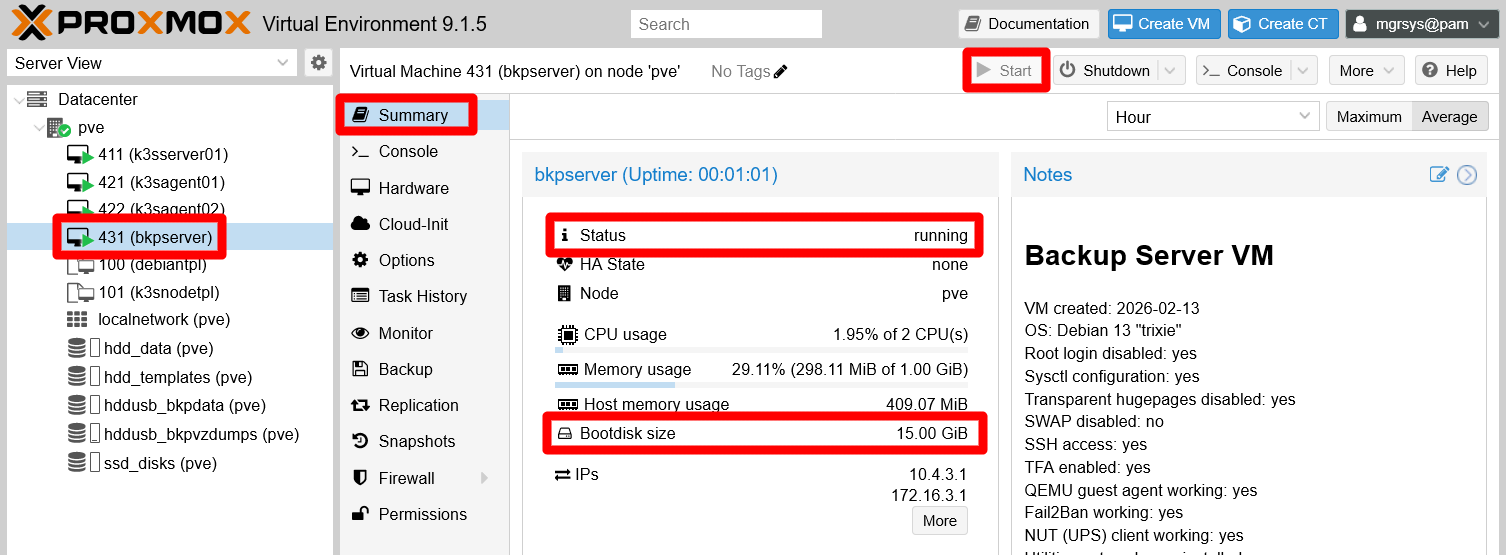Click the Create CT button
The width and height of the screenshot is (1506, 555).
[x=1282, y=24]
